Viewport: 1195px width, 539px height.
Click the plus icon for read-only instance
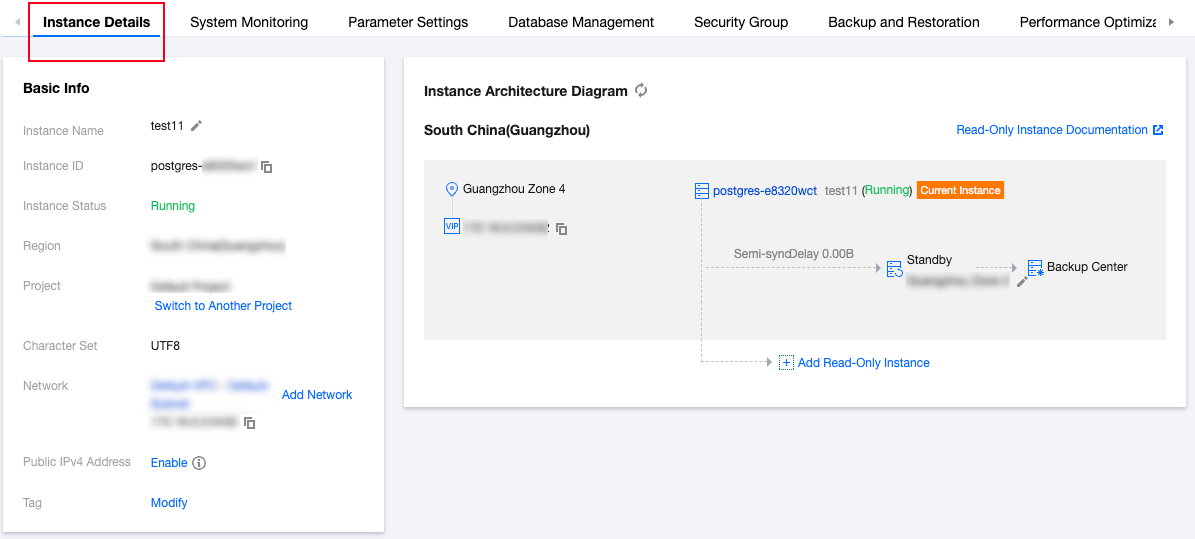pos(786,363)
